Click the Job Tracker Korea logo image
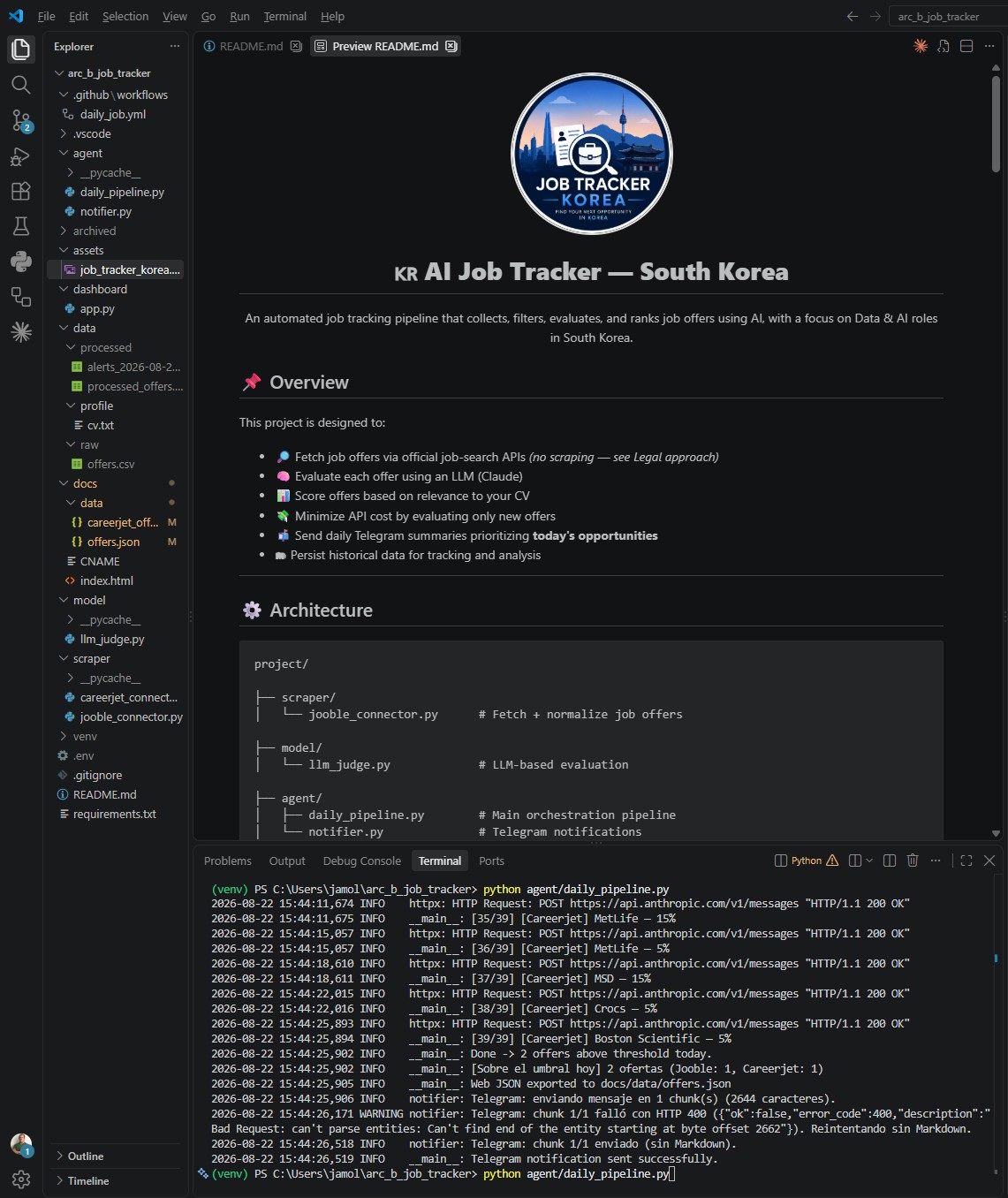The height and width of the screenshot is (1198, 1008). [x=592, y=154]
